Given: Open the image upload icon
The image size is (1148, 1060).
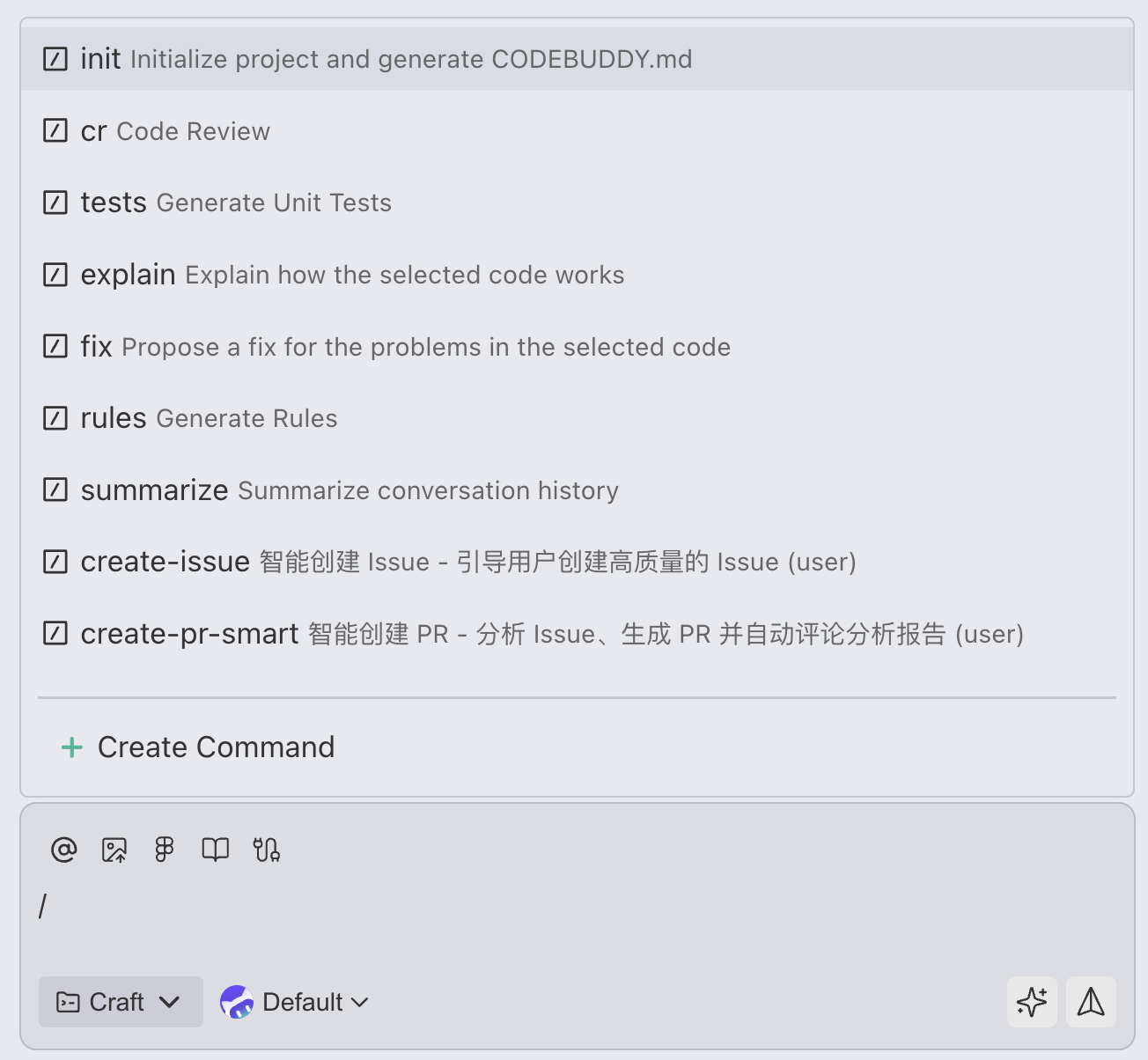Looking at the screenshot, I should pos(113,850).
